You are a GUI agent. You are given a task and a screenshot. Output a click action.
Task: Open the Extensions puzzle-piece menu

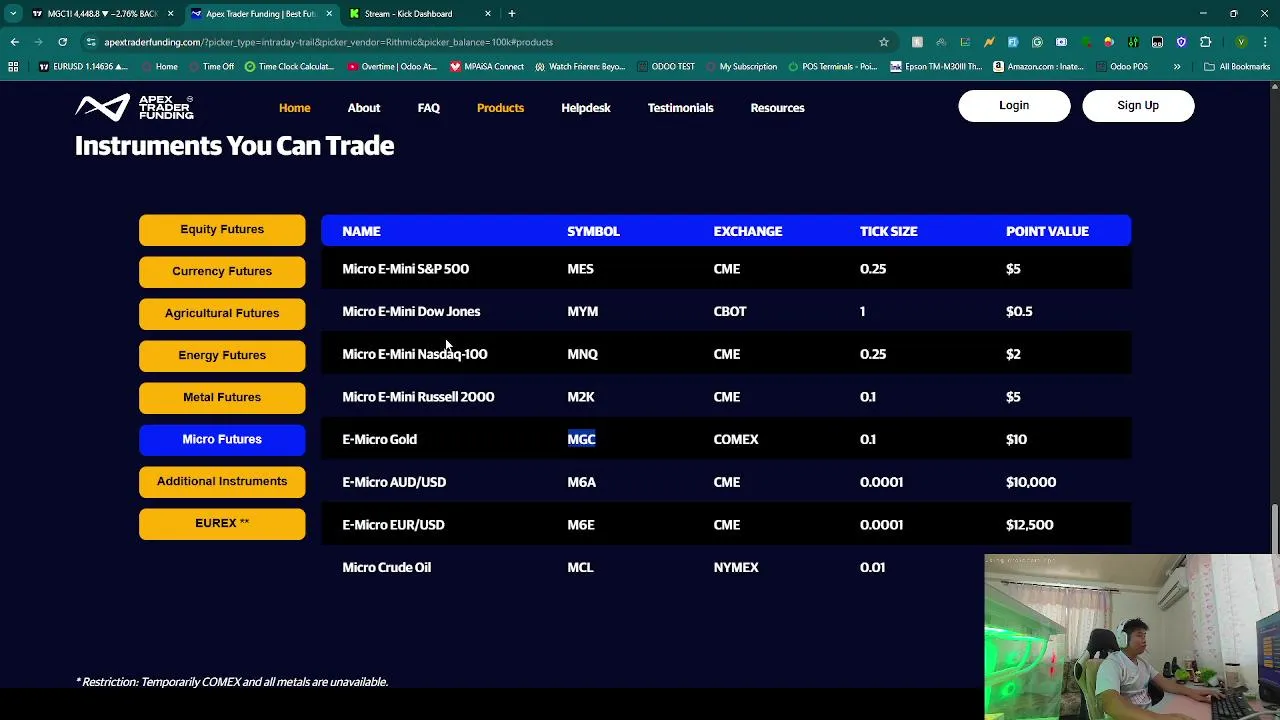pyautogui.click(x=1205, y=42)
